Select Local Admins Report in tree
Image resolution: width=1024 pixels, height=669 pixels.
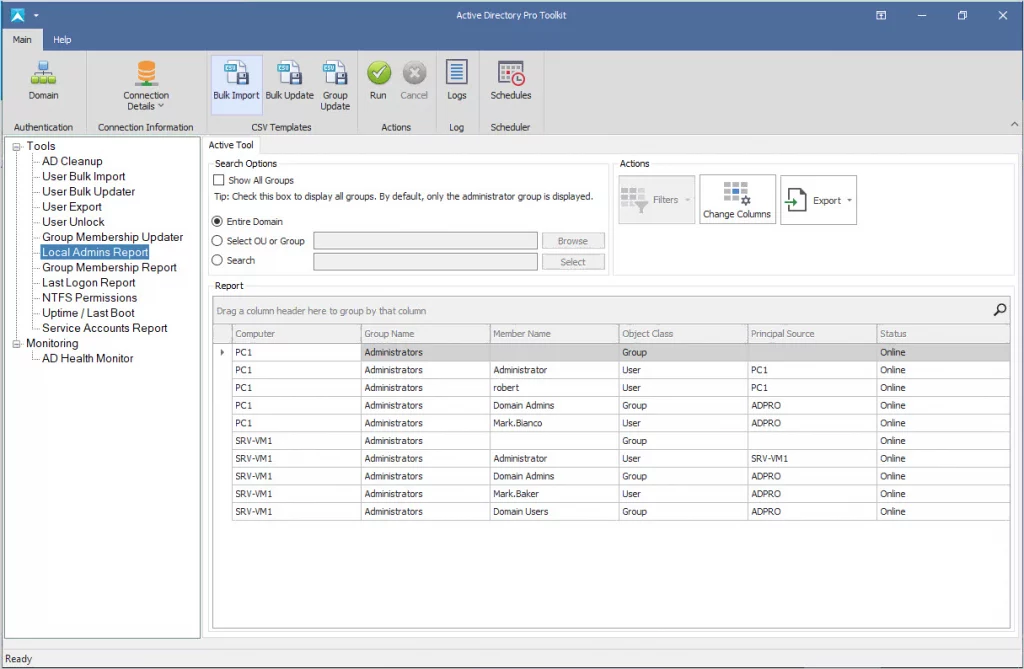tap(95, 252)
